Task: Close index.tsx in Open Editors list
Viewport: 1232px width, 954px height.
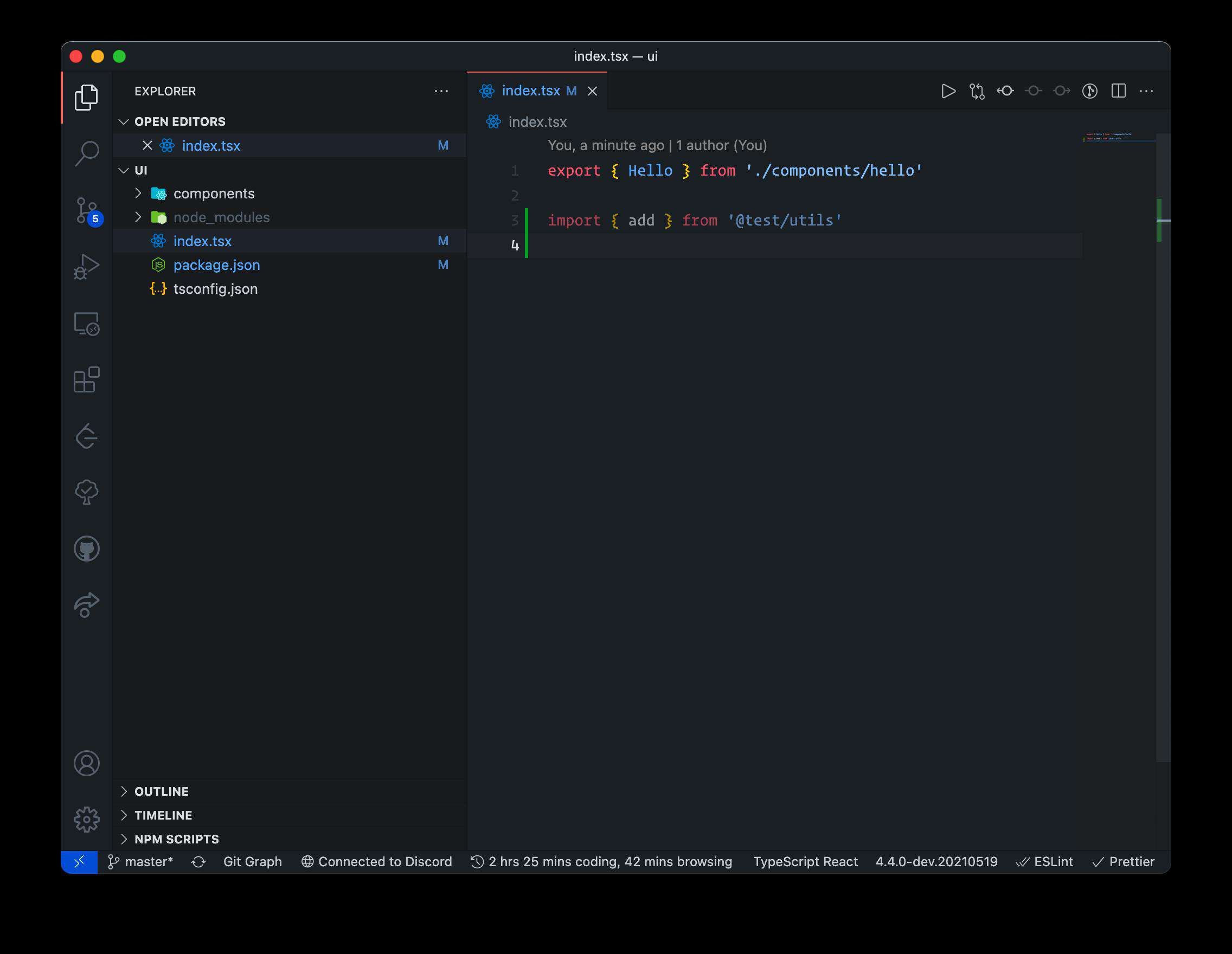Action: click(x=147, y=145)
